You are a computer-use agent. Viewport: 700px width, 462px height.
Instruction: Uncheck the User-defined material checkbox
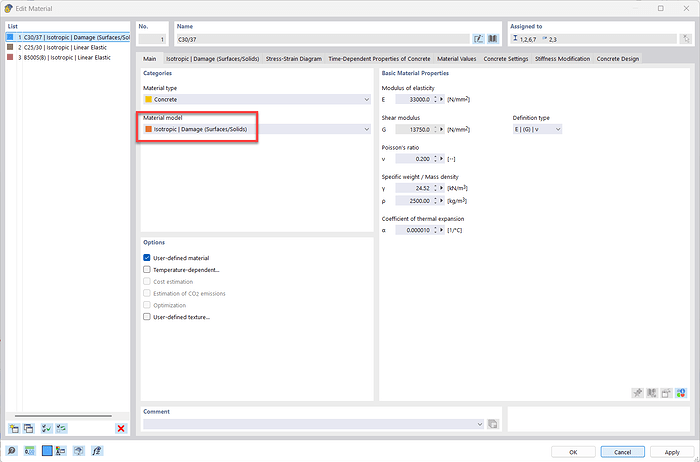point(147,258)
